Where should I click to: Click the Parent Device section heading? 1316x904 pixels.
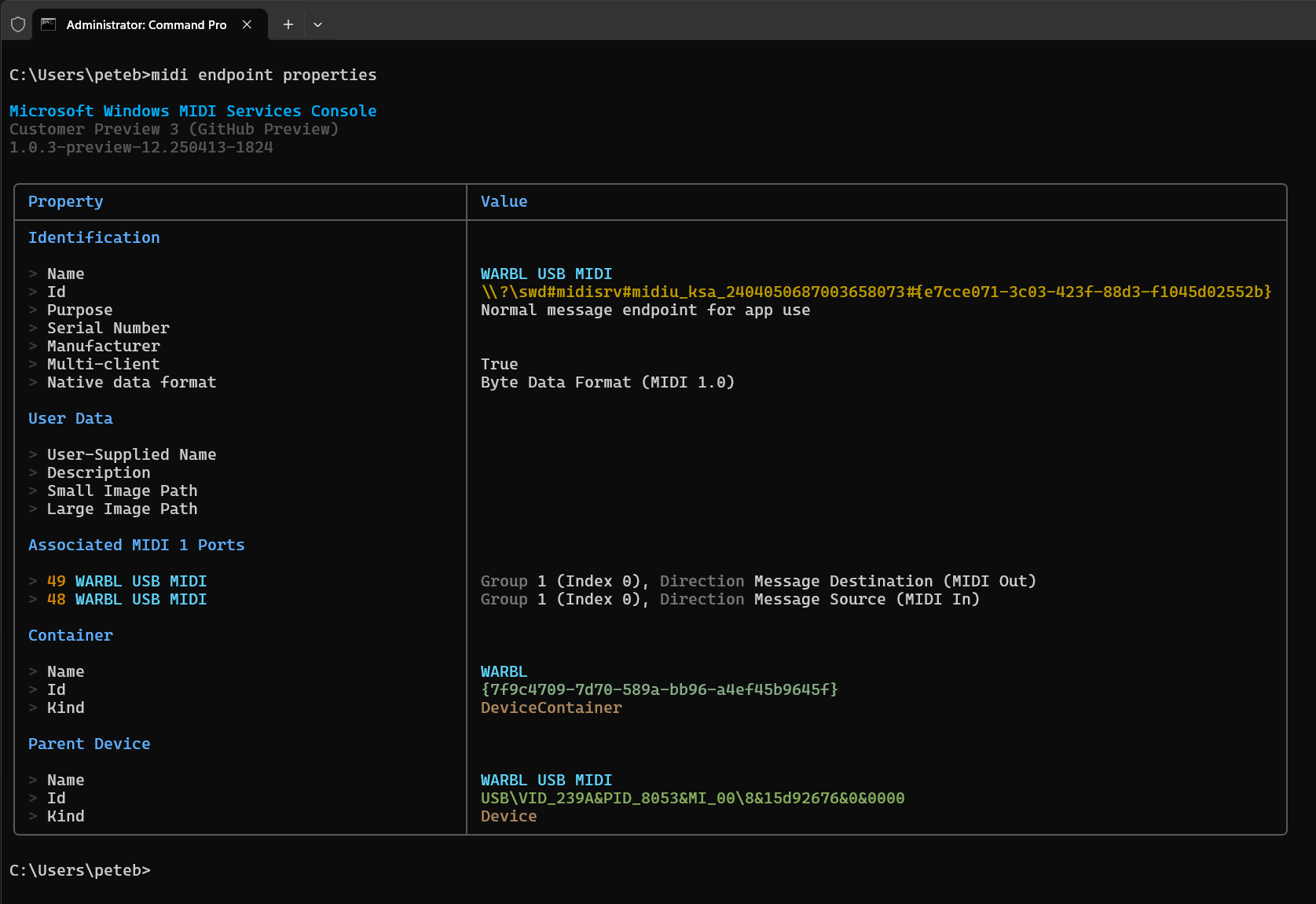click(x=89, y=744)
